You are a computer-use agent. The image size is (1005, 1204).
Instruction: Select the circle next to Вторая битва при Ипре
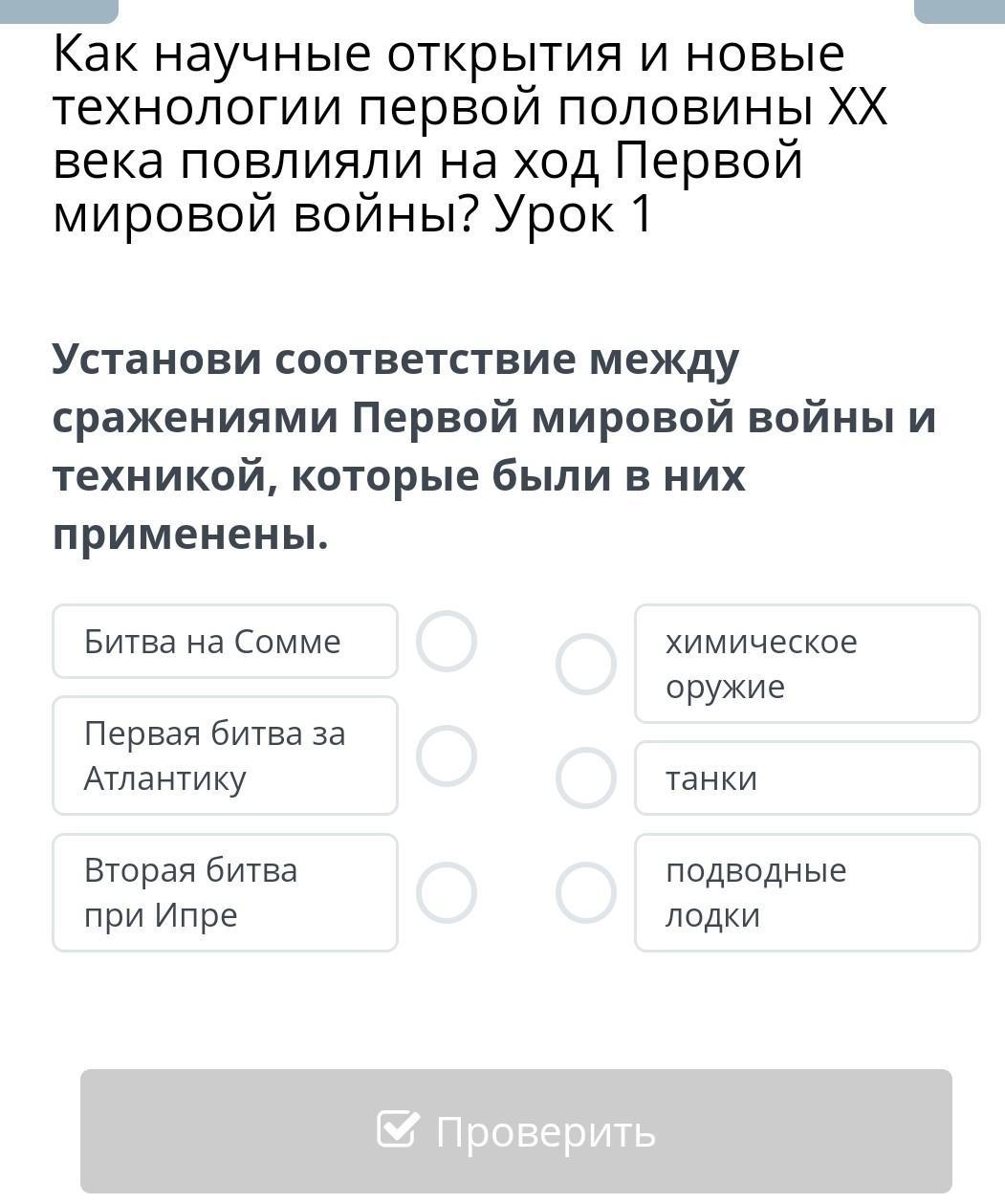click(447, 892)
